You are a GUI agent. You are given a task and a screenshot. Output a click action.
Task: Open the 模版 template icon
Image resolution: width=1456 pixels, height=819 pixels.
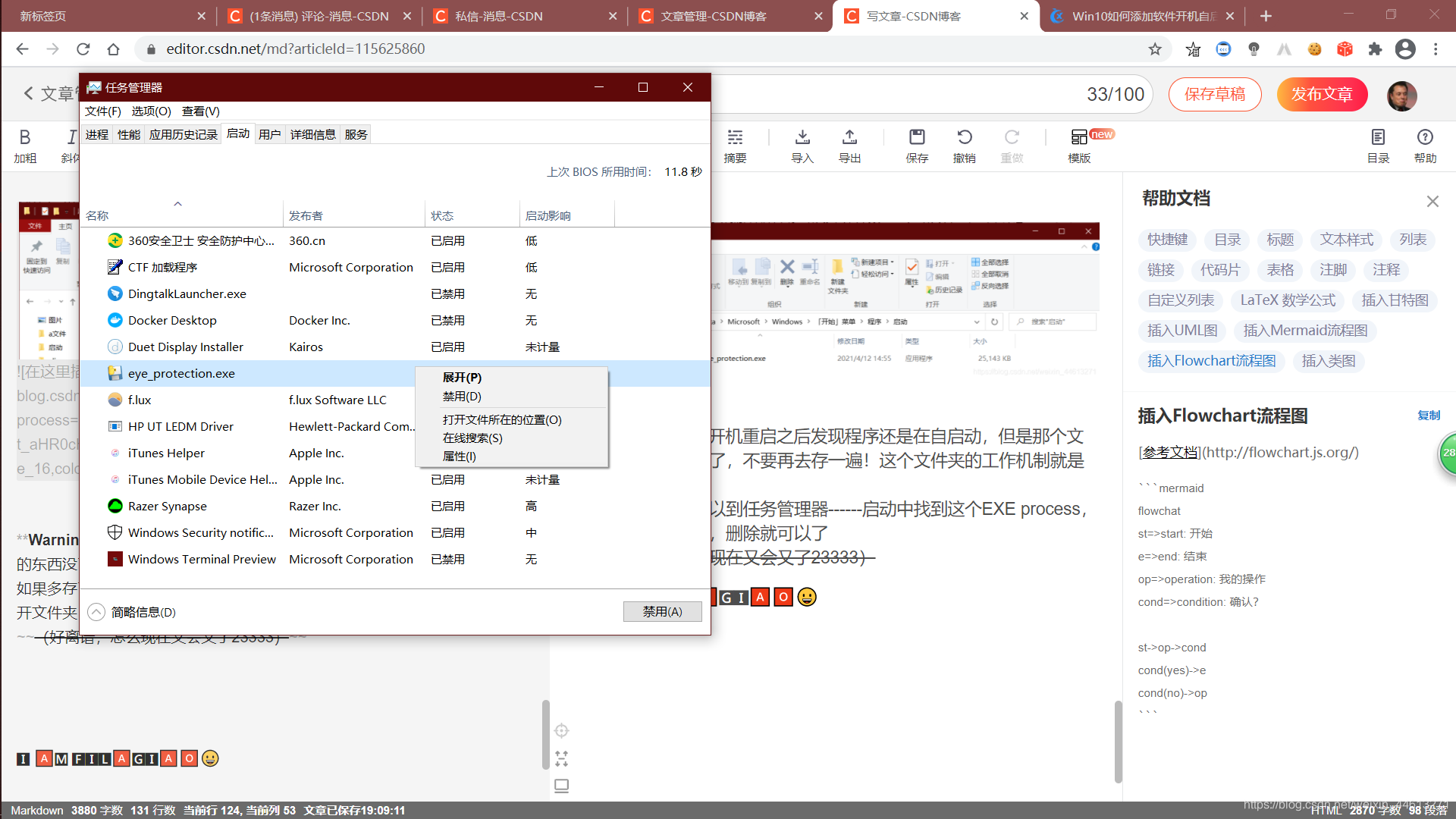tap(1079, 137)
